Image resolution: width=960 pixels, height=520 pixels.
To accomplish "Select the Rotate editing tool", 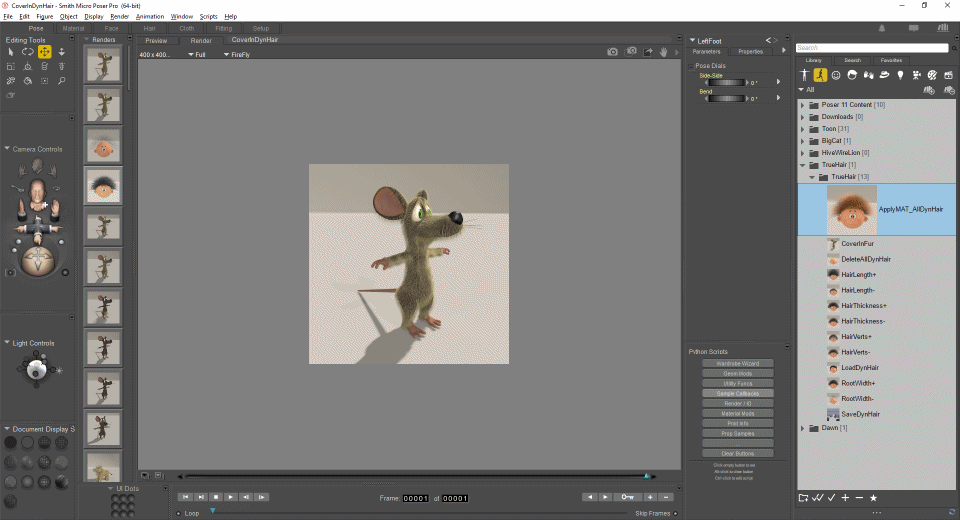I will click(28, 52).
